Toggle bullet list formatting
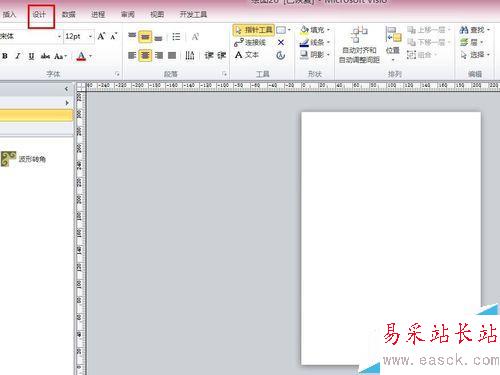Screen dimensions: 500x375 [x=176, y=37]
